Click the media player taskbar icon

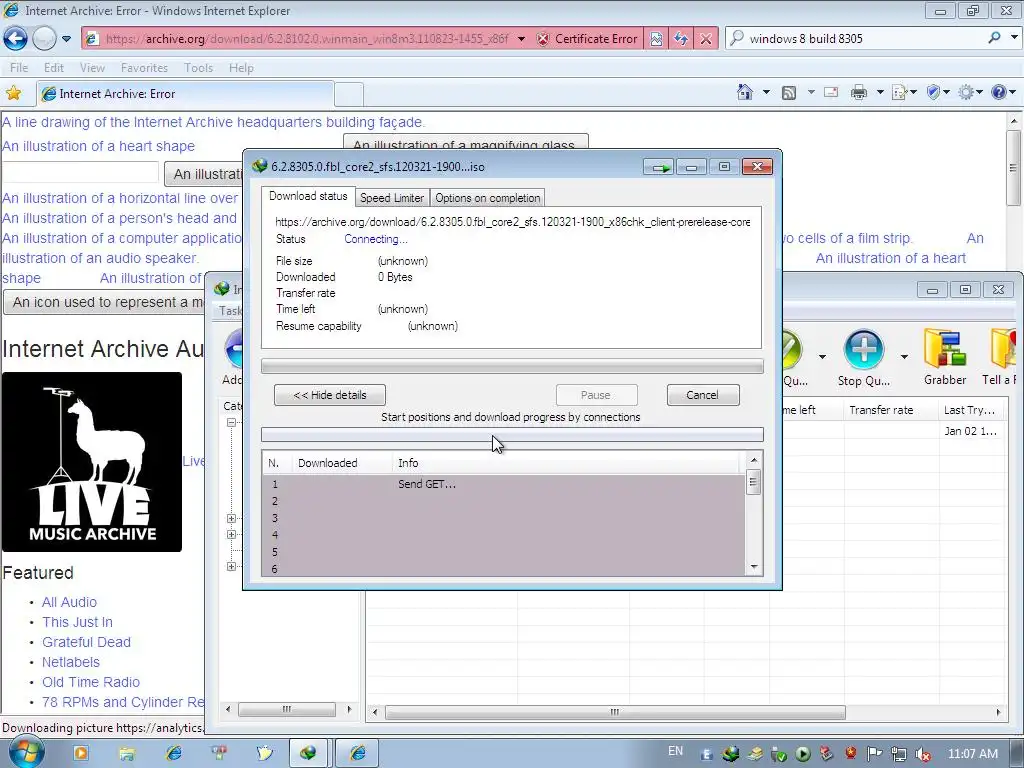81,754
